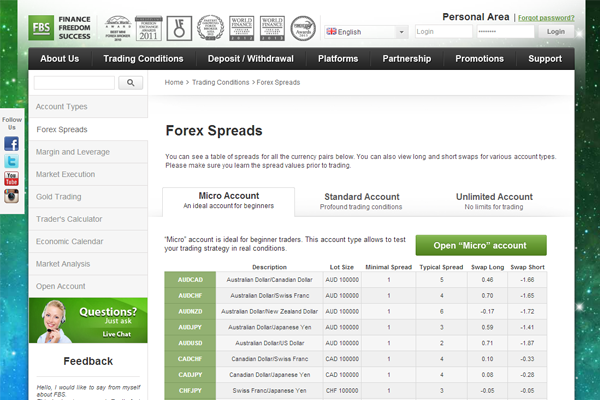Click the Lot Size column header

pyautogui.click(x=342, y=267)
